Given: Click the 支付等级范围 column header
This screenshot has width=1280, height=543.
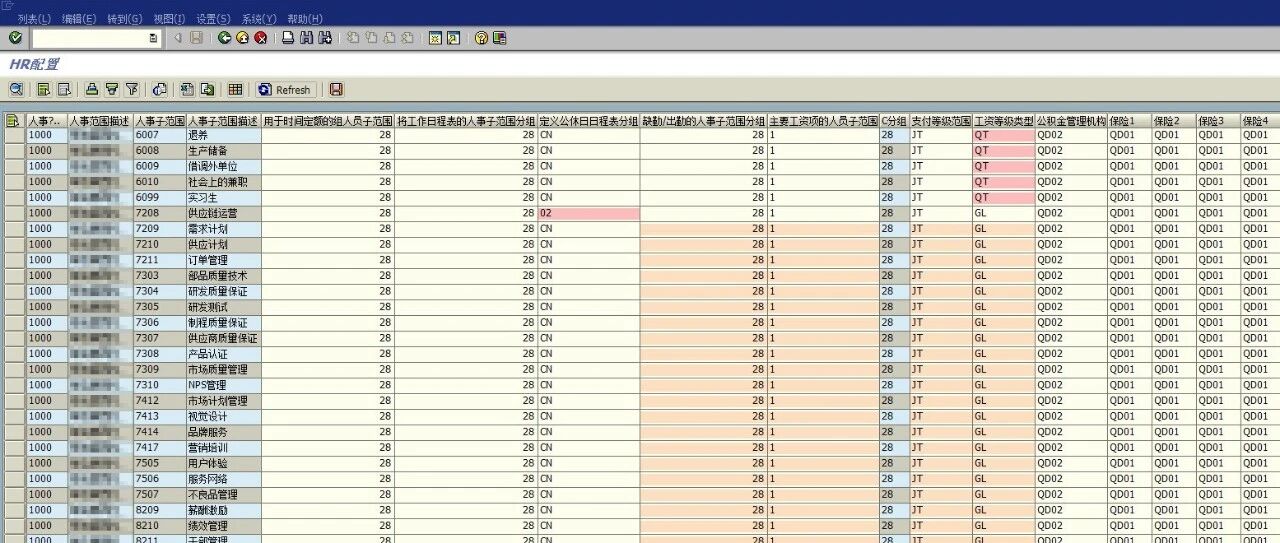Looking at the screenshot, I should click(x=940, y=120).
